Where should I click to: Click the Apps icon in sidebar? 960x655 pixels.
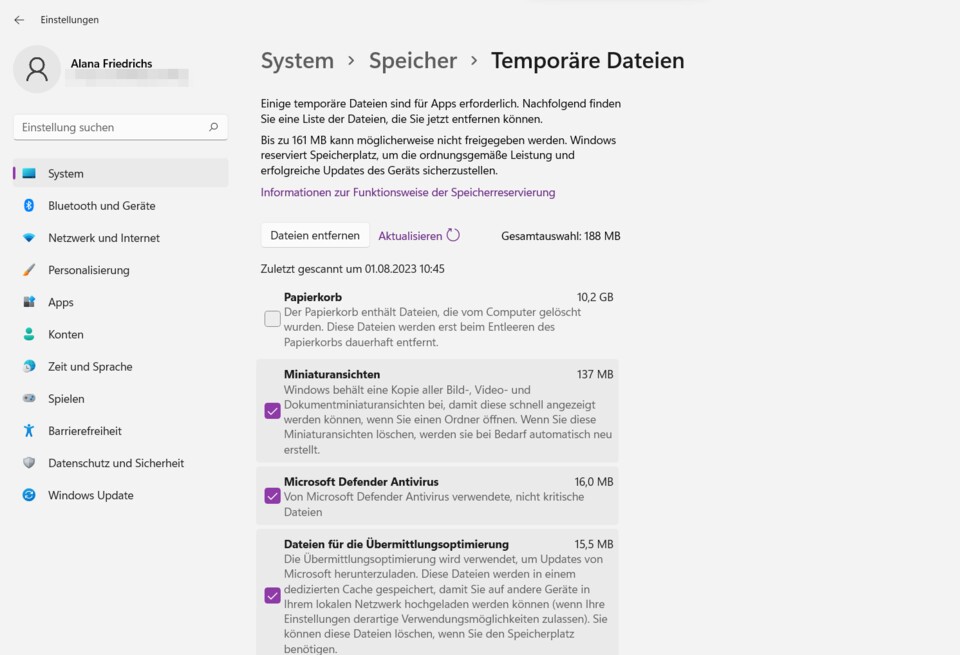click(x=29, y=302)
